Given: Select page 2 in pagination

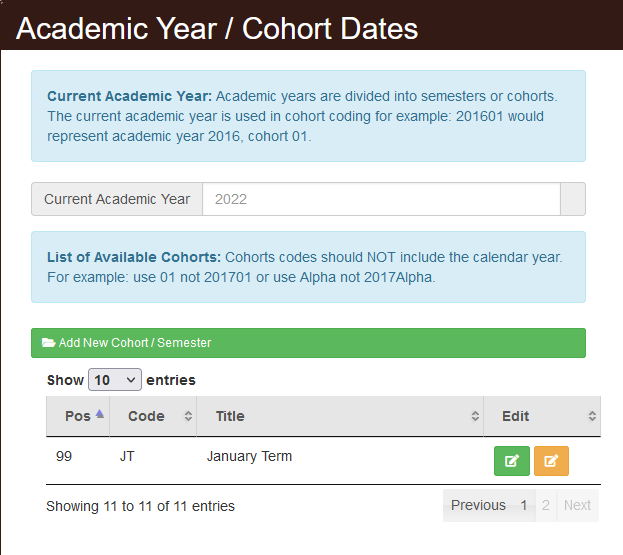Looking at the screenshot, I should point(546,505).
